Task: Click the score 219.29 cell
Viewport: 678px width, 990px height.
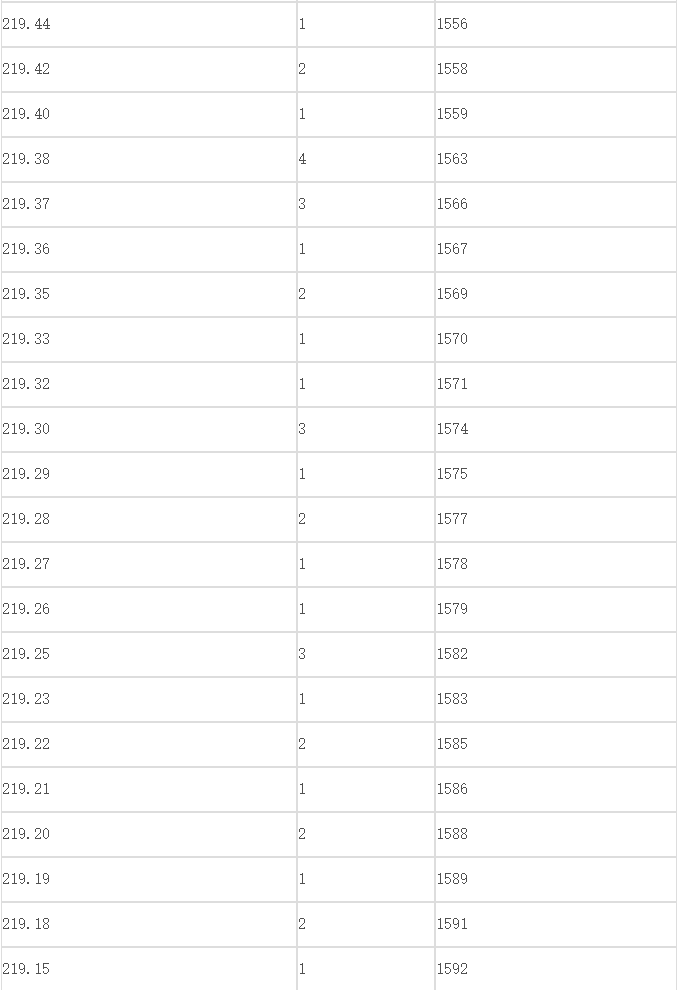Action: click(148, 474)
